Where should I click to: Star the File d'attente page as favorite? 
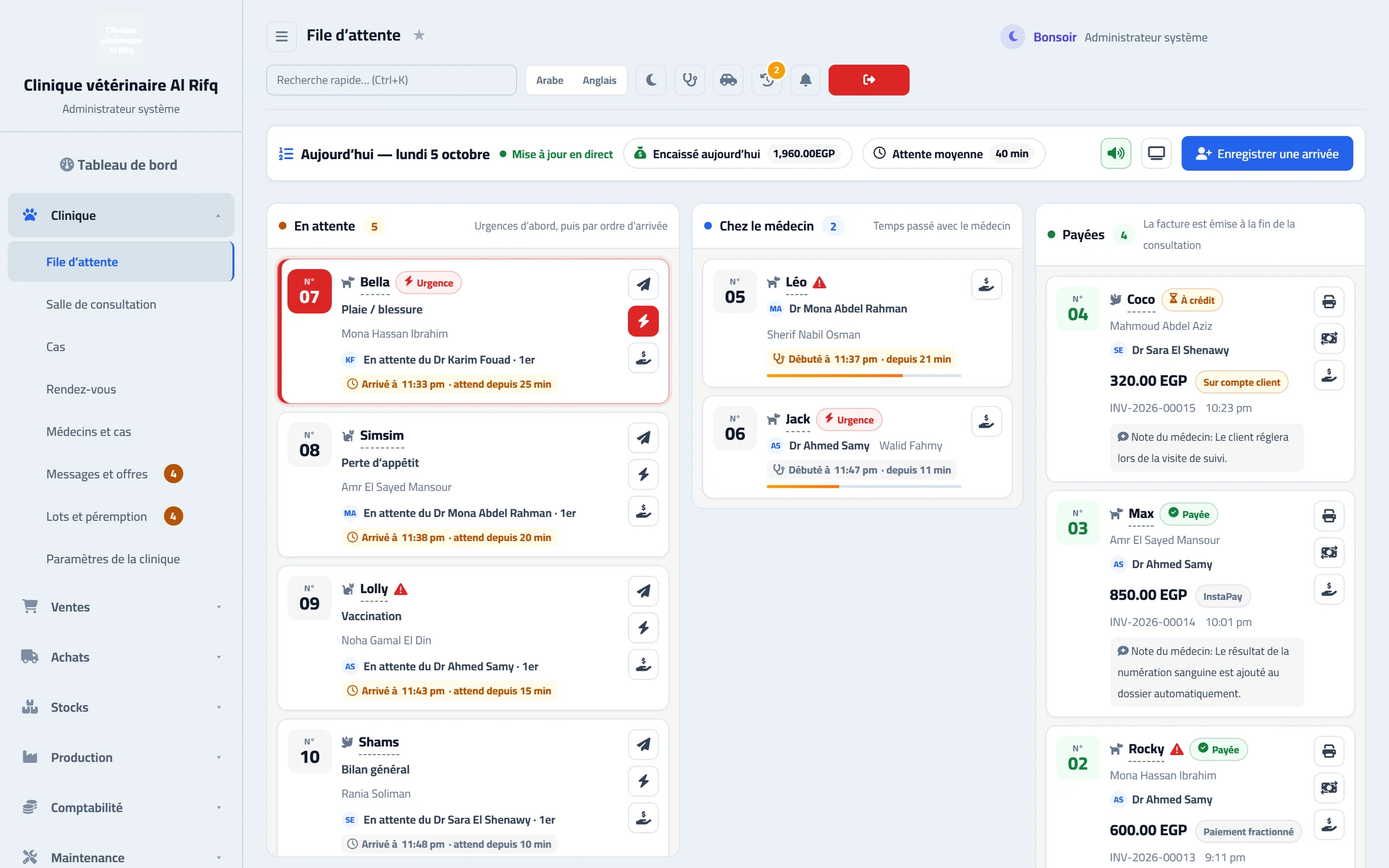click(x=419, y=35)
